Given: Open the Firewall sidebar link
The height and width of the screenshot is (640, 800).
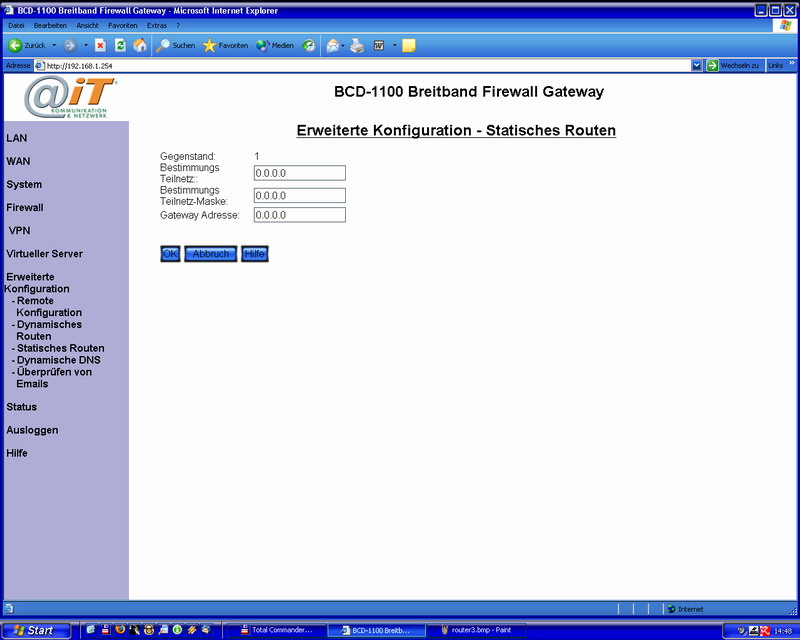Looking at the screenshot, I should pyautogui.click(x=24, y=208).
